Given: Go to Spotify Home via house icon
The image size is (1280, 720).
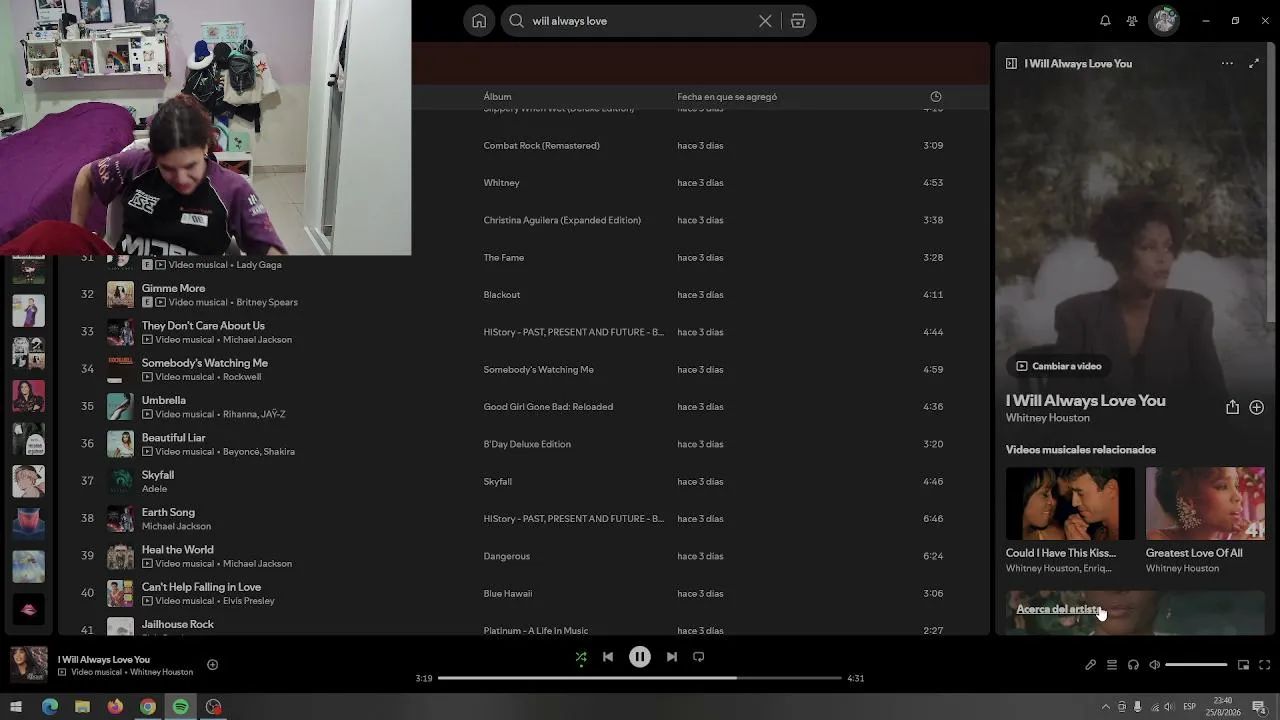Looking at the screenshot, I should (479, 21).
